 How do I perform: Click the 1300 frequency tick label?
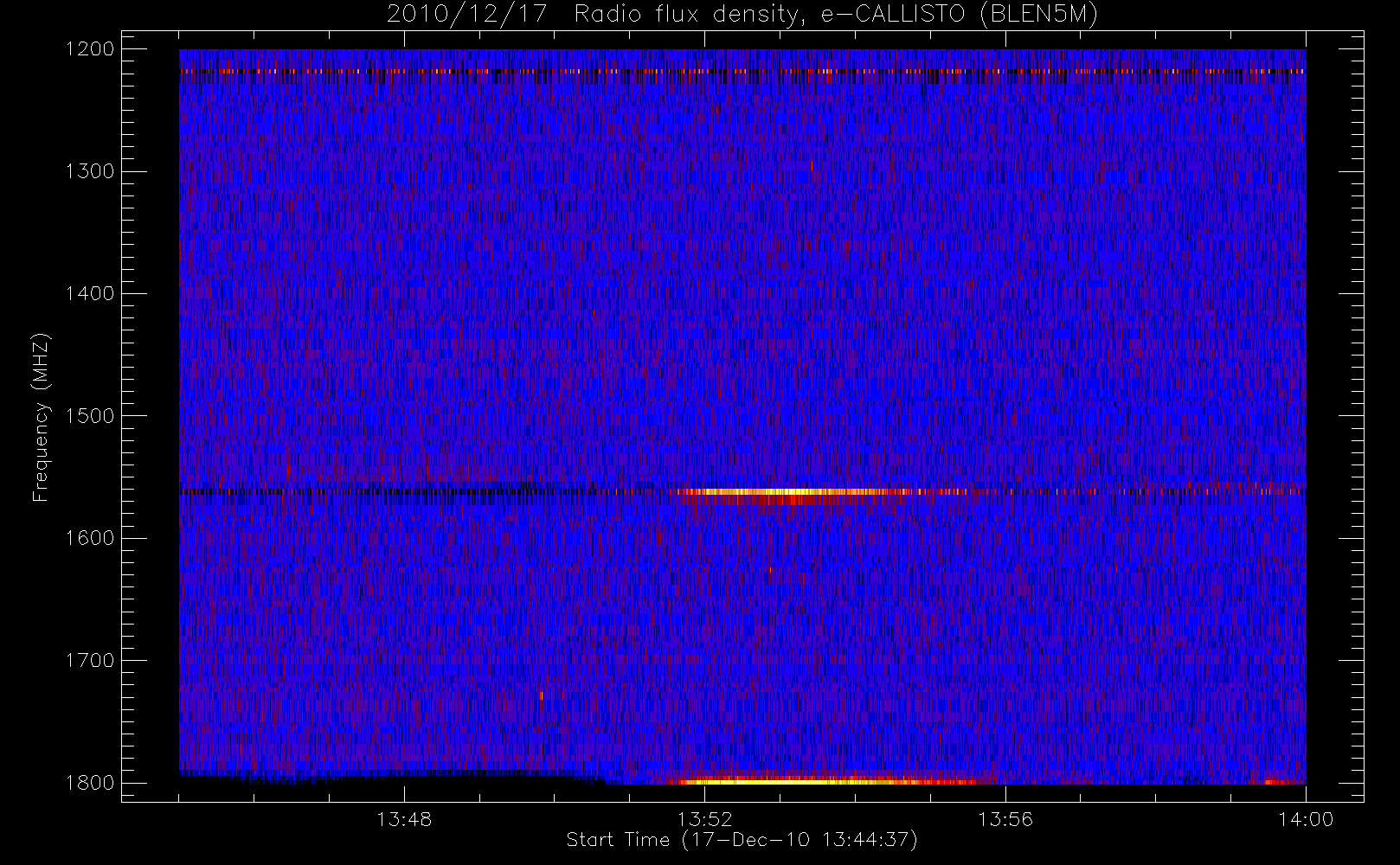(x=90, y=171)
